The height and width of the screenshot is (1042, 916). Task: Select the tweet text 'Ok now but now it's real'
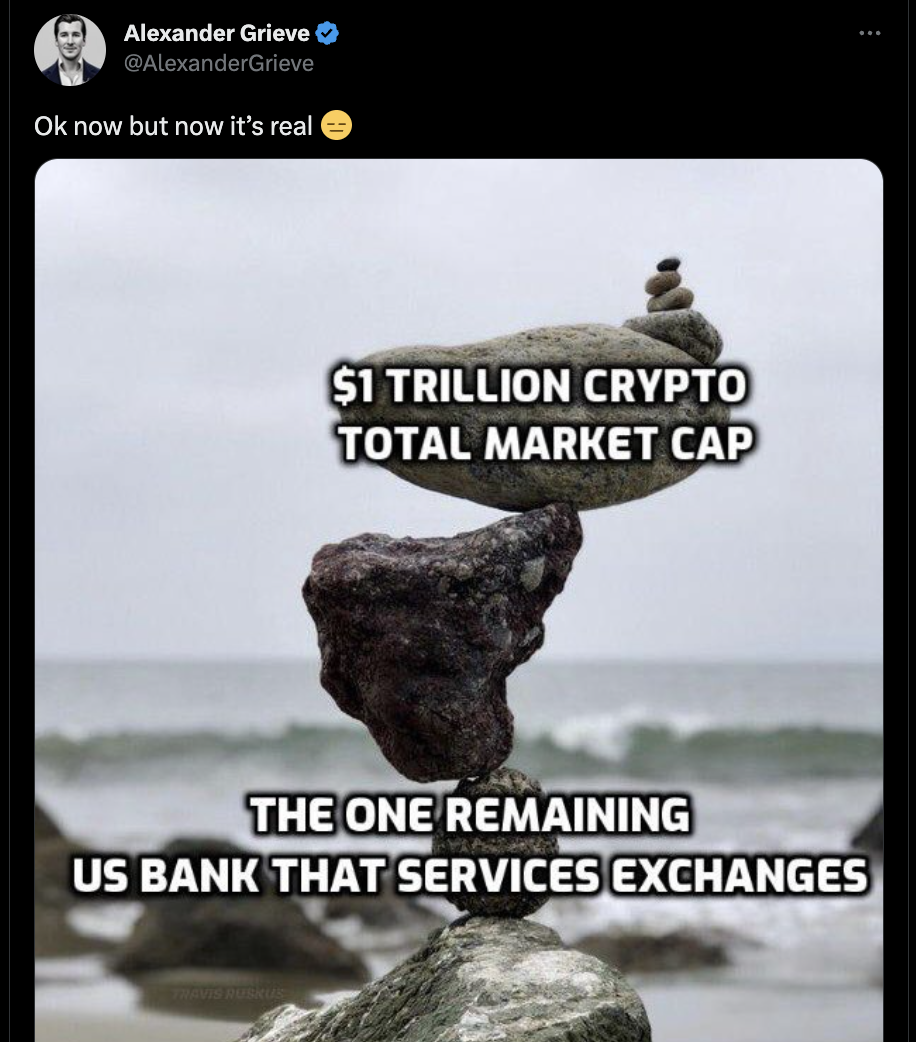(173, 126)
